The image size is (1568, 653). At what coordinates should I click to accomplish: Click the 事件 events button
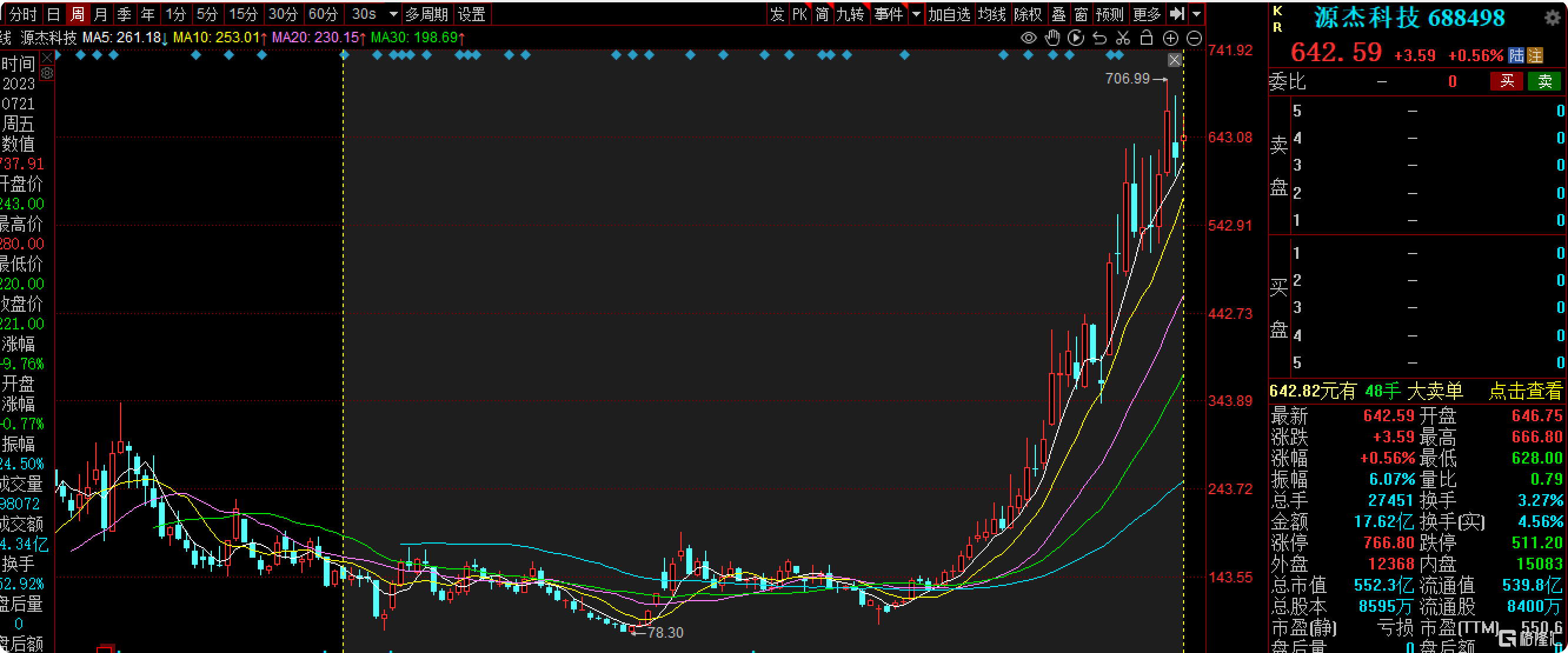[x=889, y=14]
